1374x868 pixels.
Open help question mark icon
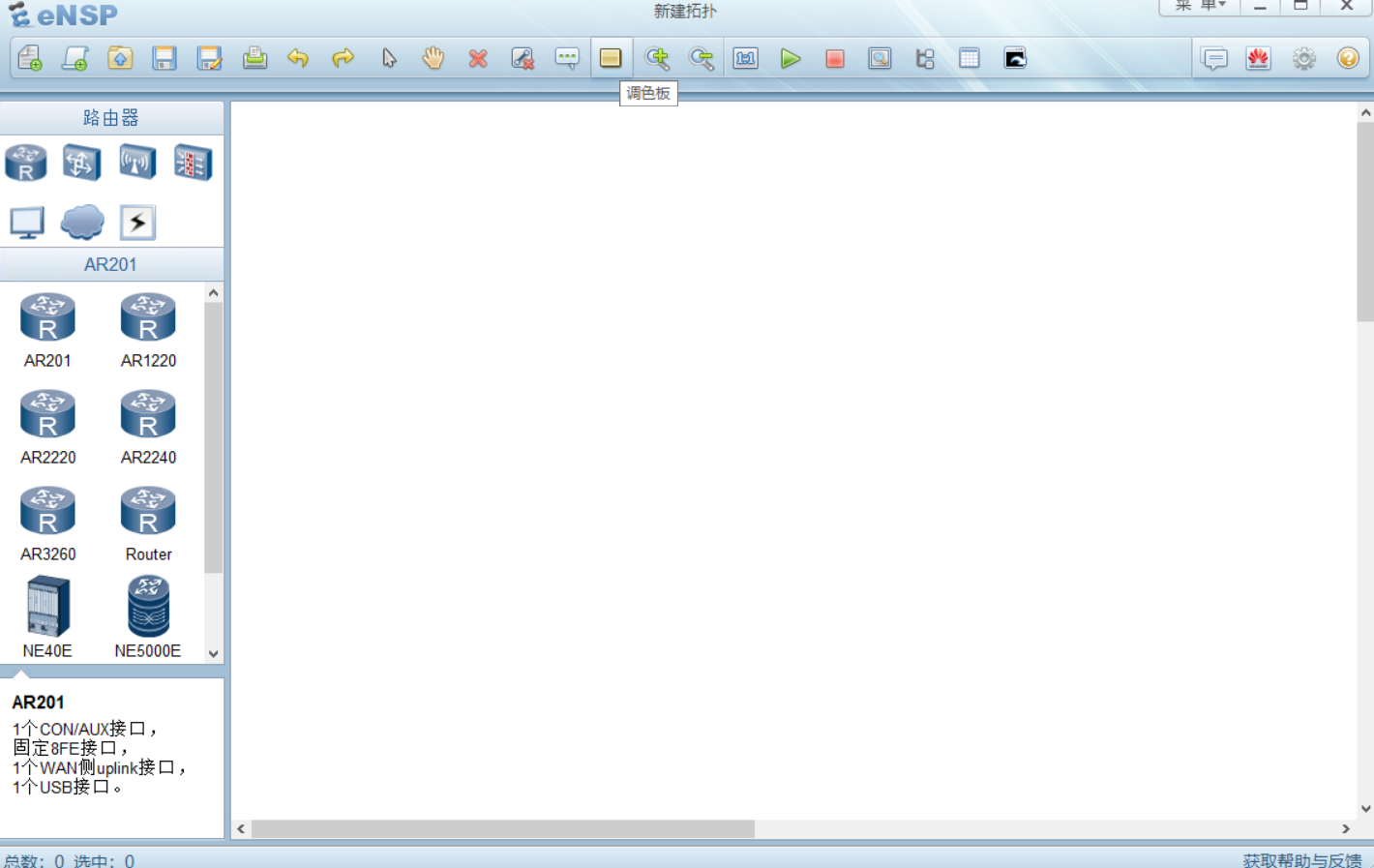pos(1348,58)
